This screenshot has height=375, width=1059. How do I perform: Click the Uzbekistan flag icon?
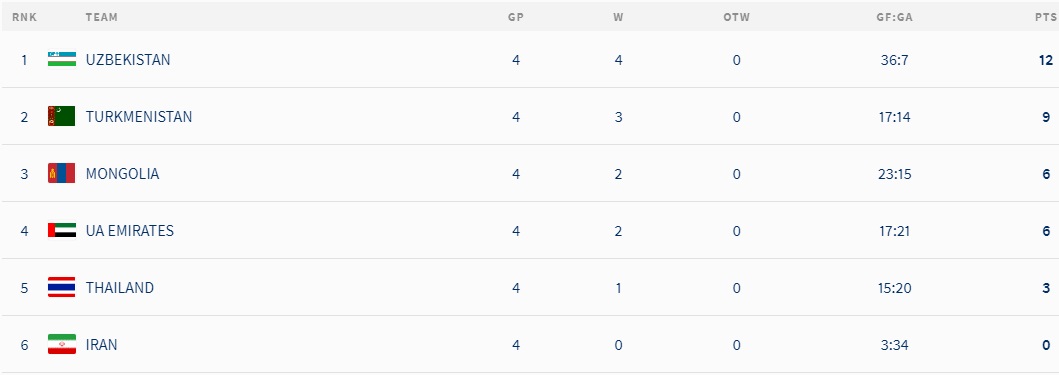pos(61,59)
